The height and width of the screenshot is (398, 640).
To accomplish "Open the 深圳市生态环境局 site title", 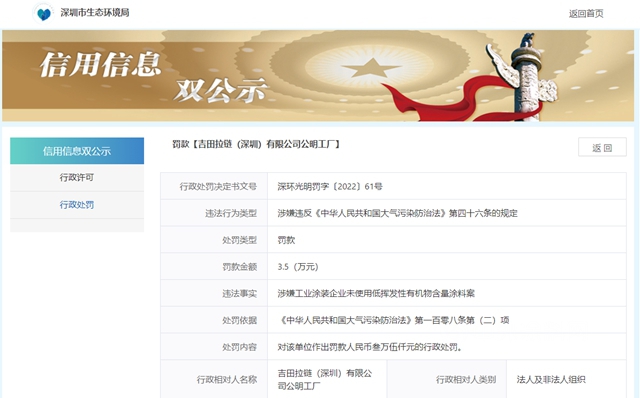I will coord(95,13).
